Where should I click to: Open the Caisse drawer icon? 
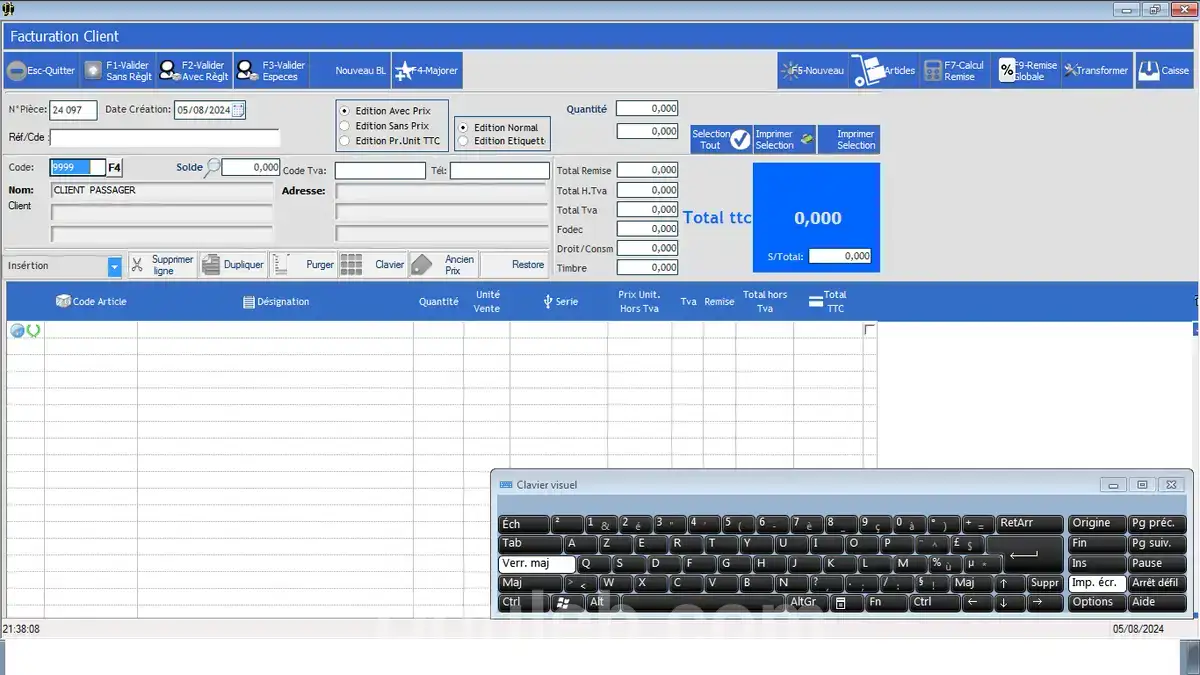click(1148, 69)
